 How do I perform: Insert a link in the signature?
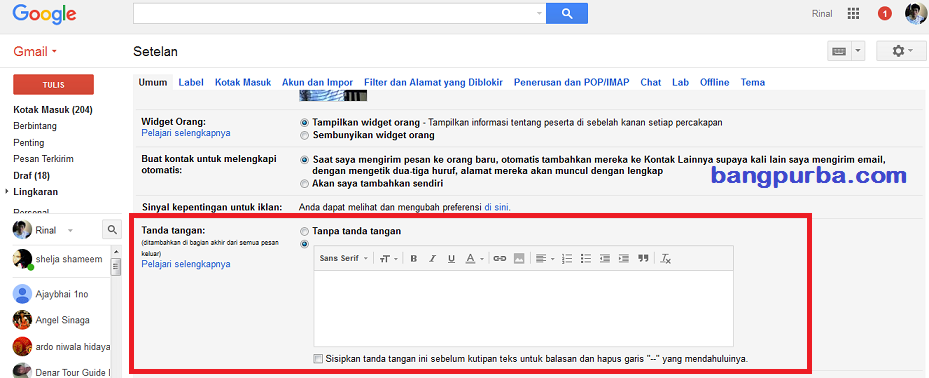(x=499, y=258)
